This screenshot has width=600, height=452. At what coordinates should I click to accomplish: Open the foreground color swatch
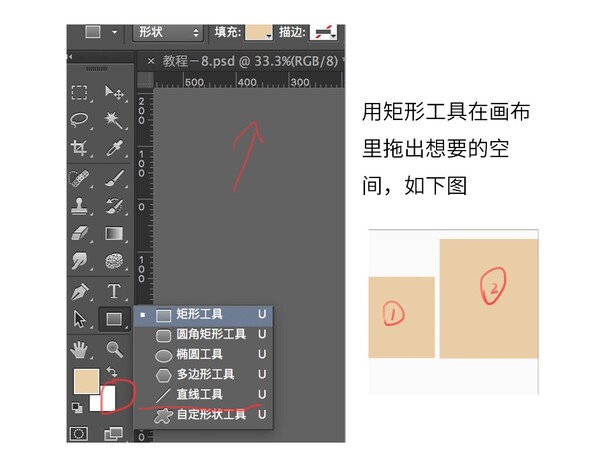[86, 381]
